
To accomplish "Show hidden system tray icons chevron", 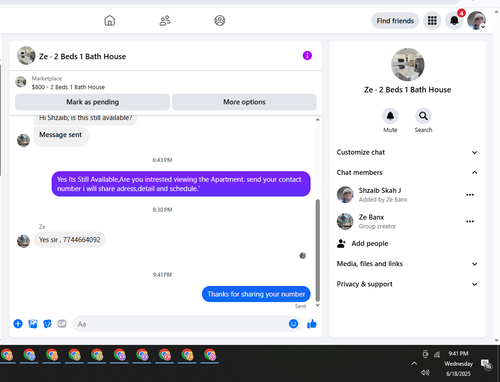I will click(414, 363).
